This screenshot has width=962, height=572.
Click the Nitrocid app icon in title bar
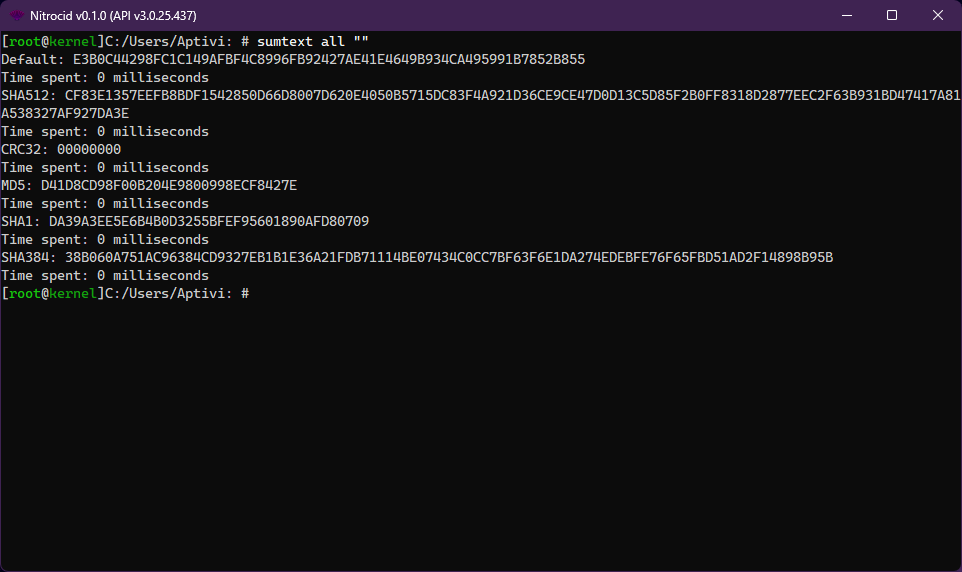18,15
